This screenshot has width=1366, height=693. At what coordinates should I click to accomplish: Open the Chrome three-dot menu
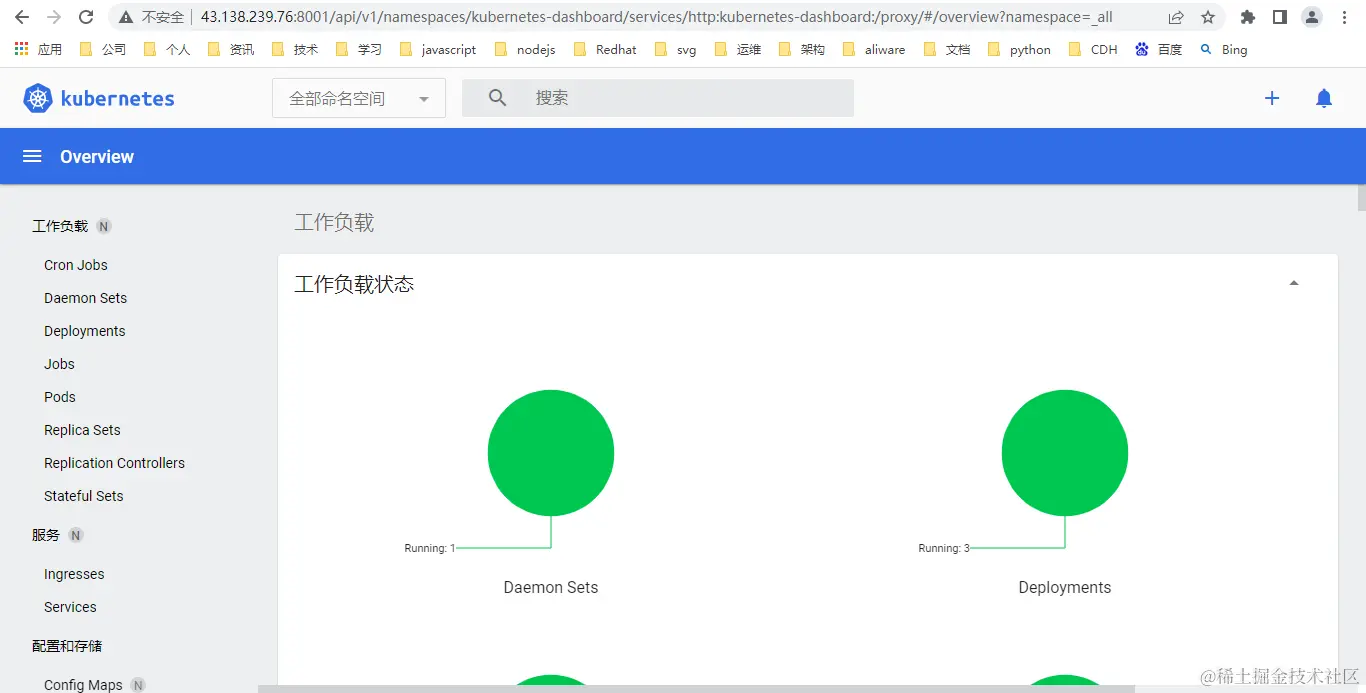click(x=1344, y=17)
